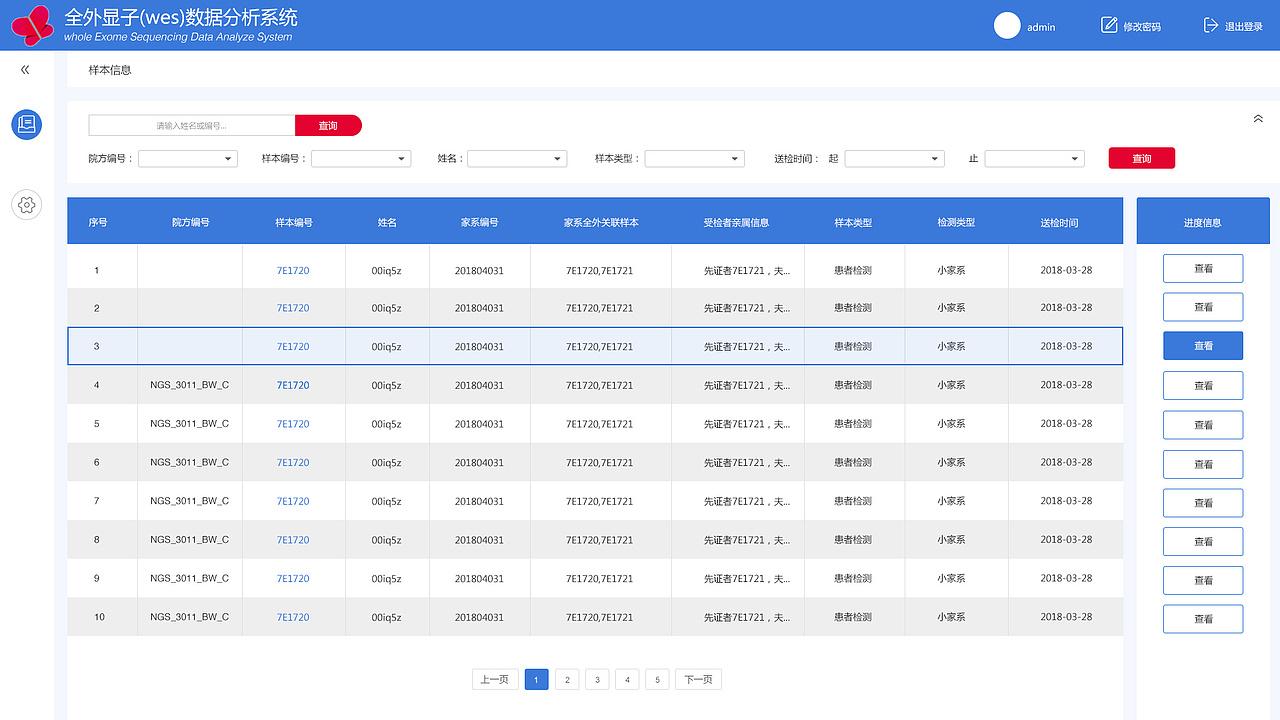The image size is (1280, 720).
Task: Open settings gear sidebar icon
Action: click(x=27, y=205)
